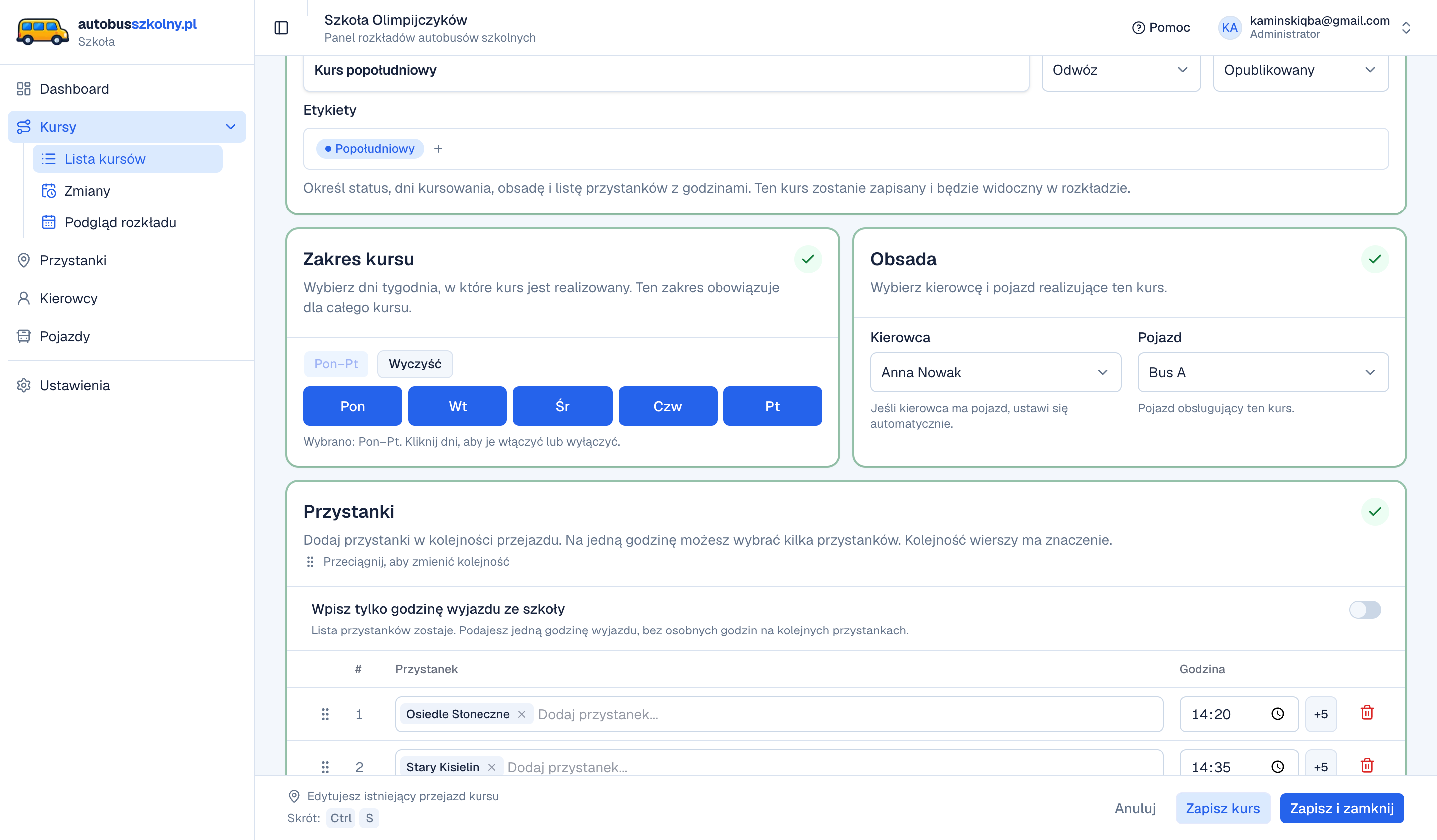Delete stop row 2 Stary Kisielin
This screenshot has width=1437, height=840.
(1367, 765)
